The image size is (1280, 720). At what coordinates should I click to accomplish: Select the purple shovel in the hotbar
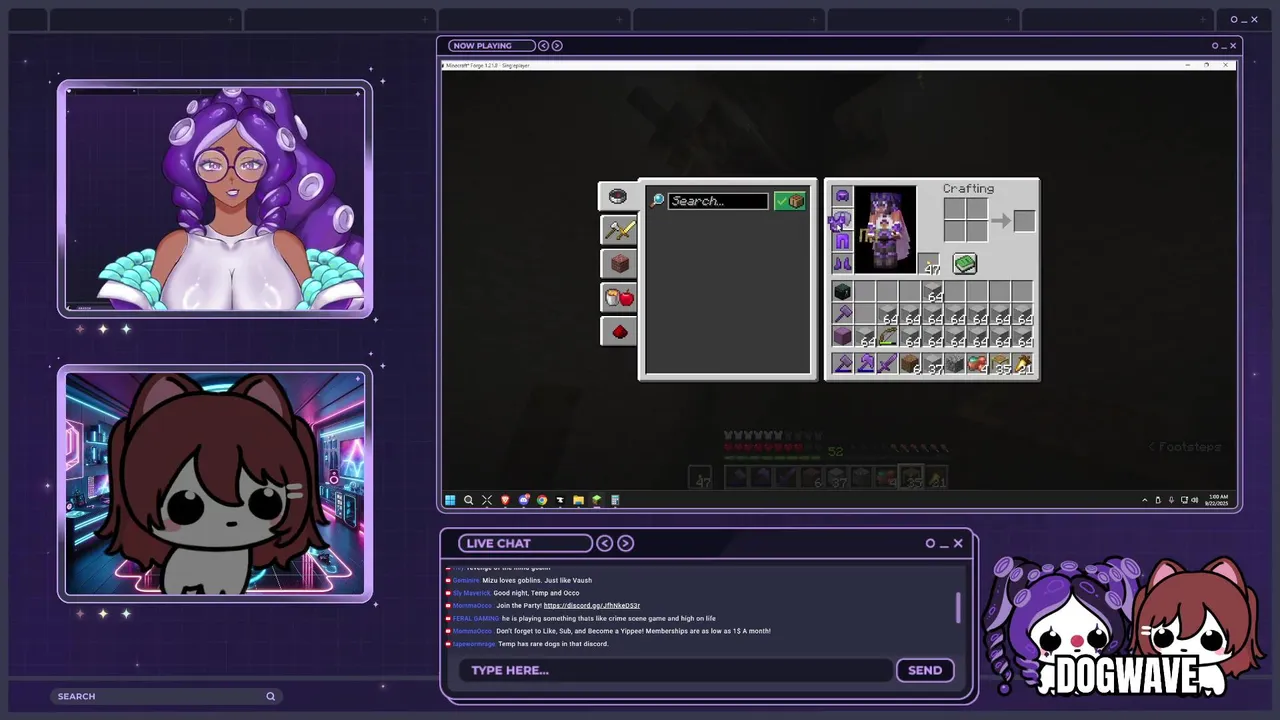click(842, 366)
